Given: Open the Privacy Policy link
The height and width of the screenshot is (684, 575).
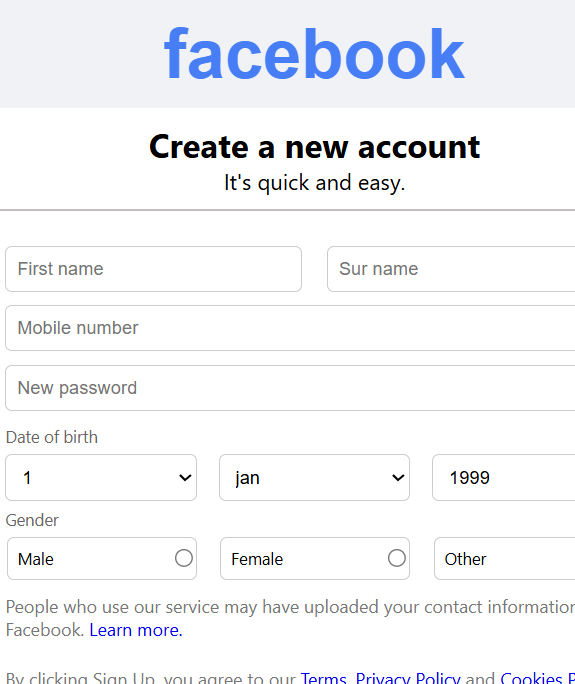Looking at the screenshot, I should (408, 678).
